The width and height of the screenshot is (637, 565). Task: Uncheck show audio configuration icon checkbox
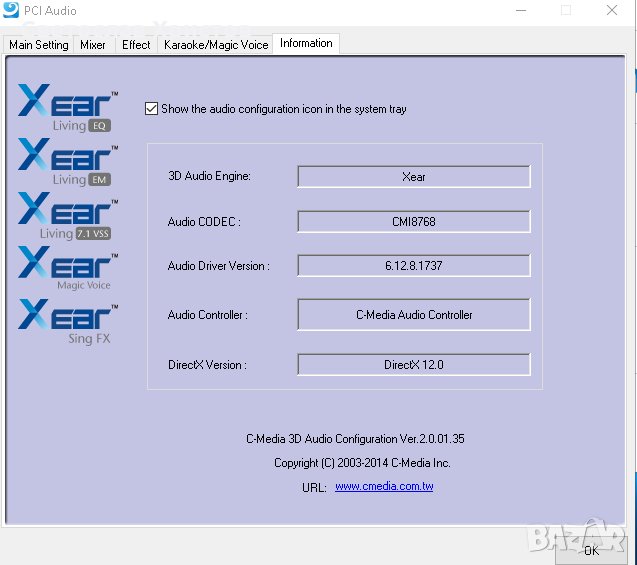point(152,109)
